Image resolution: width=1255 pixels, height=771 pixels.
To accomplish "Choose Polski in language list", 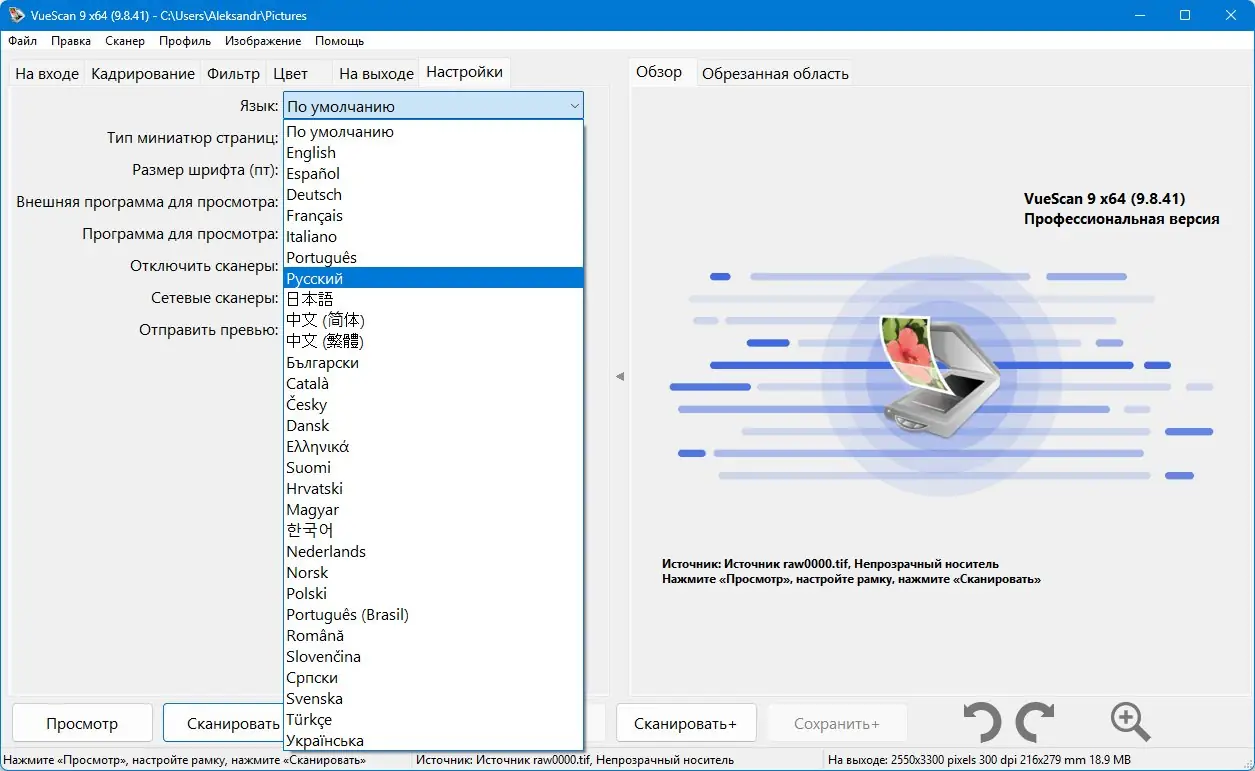I will click(x=433, y=593).
